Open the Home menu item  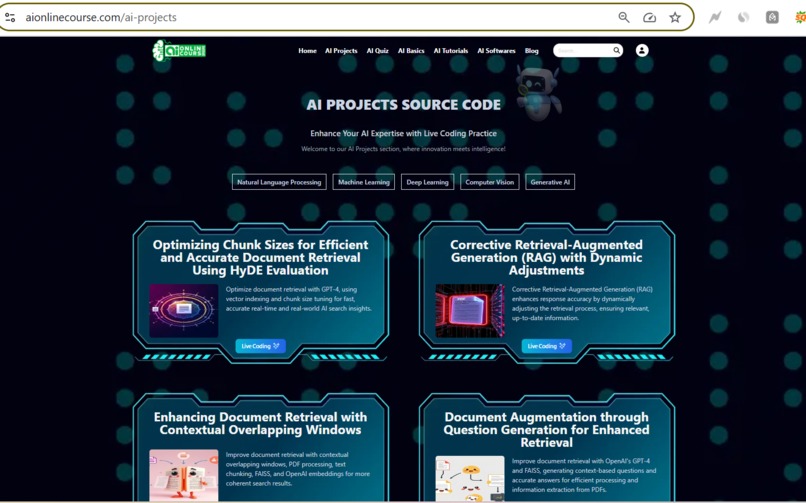point(307,50)
